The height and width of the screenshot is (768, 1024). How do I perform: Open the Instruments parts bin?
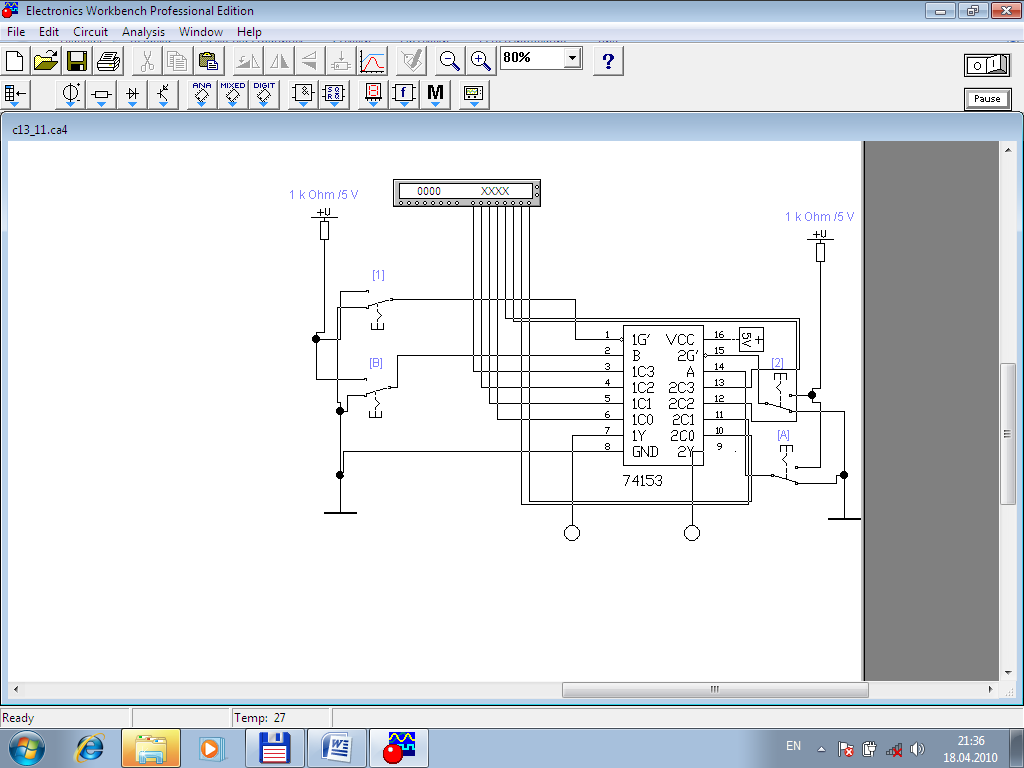tap(473, 94)
